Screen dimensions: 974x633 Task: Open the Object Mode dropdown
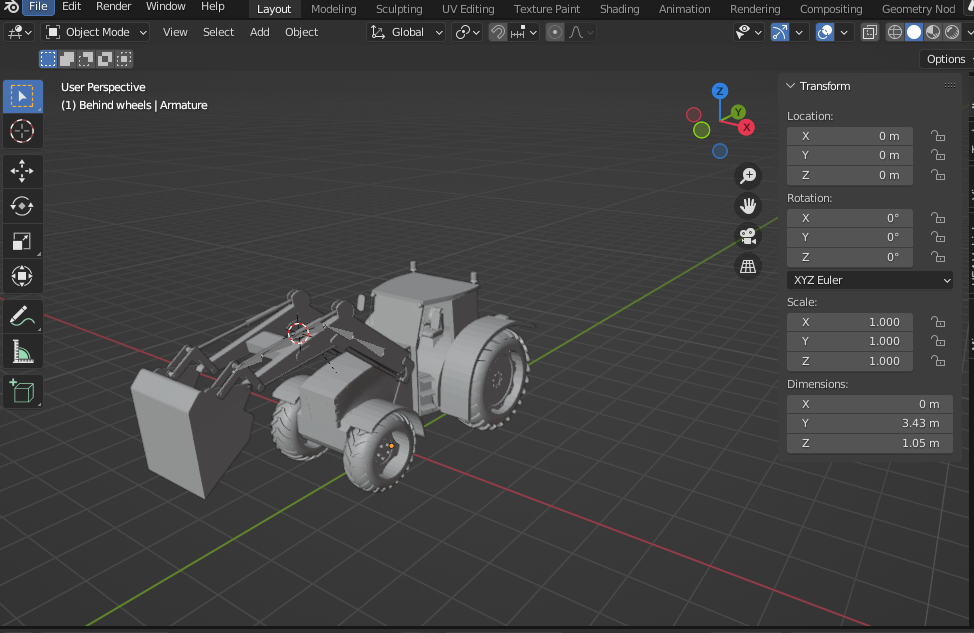[96, 32]
